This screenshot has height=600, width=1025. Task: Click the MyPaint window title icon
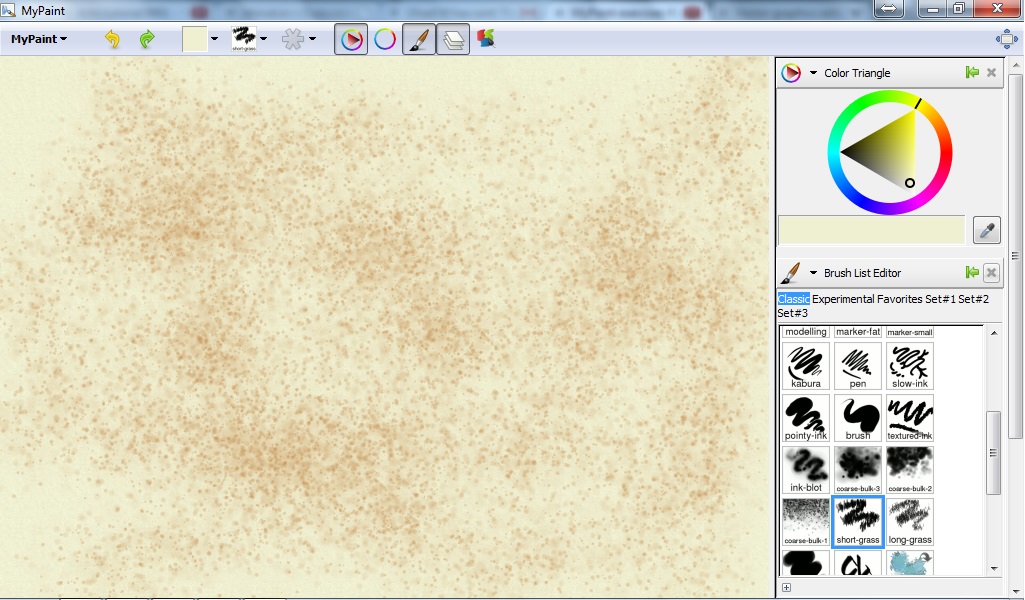coord(8,10)
